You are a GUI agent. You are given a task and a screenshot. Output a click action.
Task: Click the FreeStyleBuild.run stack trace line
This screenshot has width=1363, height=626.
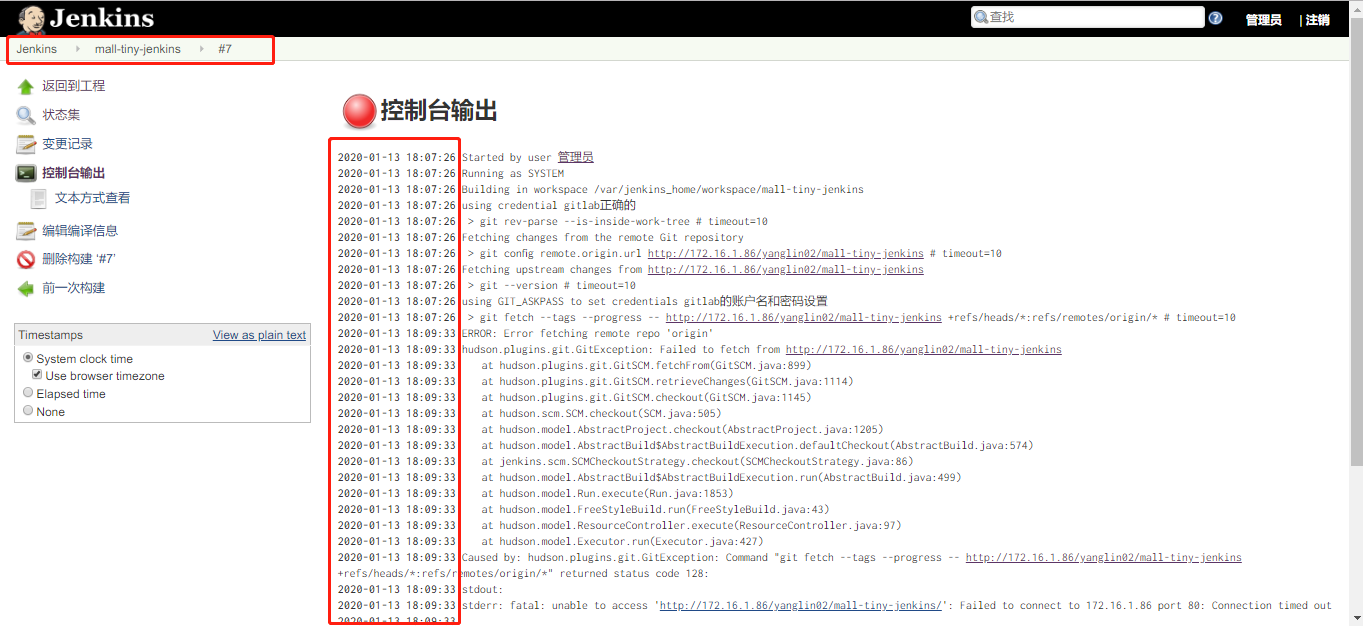pos(656,509)
